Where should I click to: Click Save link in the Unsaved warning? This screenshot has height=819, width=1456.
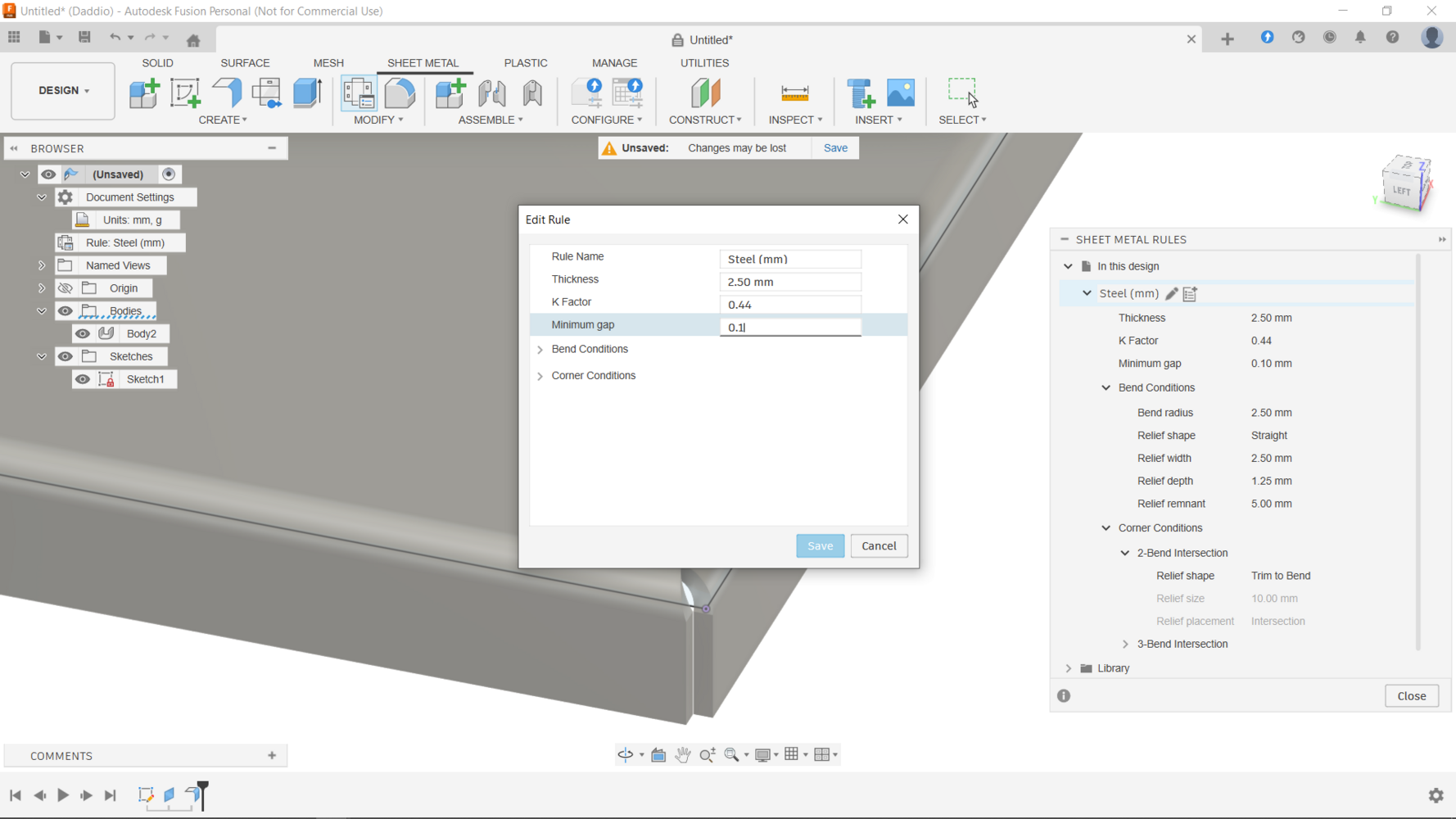[x=835, y=148]
